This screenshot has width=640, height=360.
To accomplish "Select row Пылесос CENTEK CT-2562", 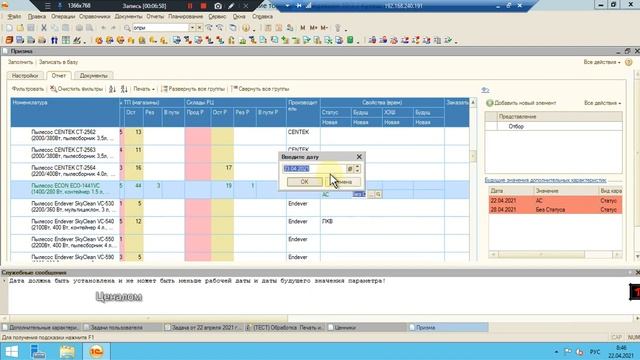I will tap(240, 136).
